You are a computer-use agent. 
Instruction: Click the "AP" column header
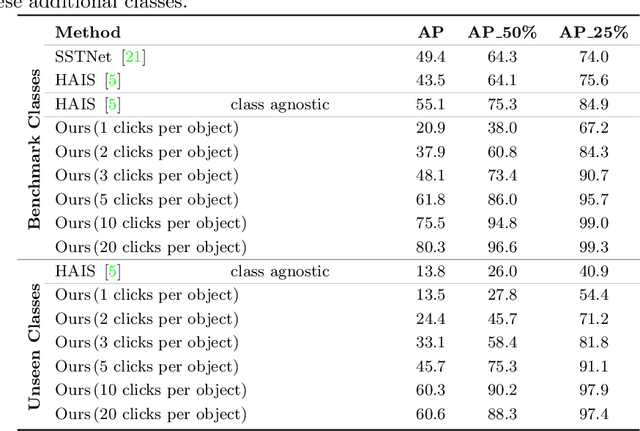tap(430, 33)
